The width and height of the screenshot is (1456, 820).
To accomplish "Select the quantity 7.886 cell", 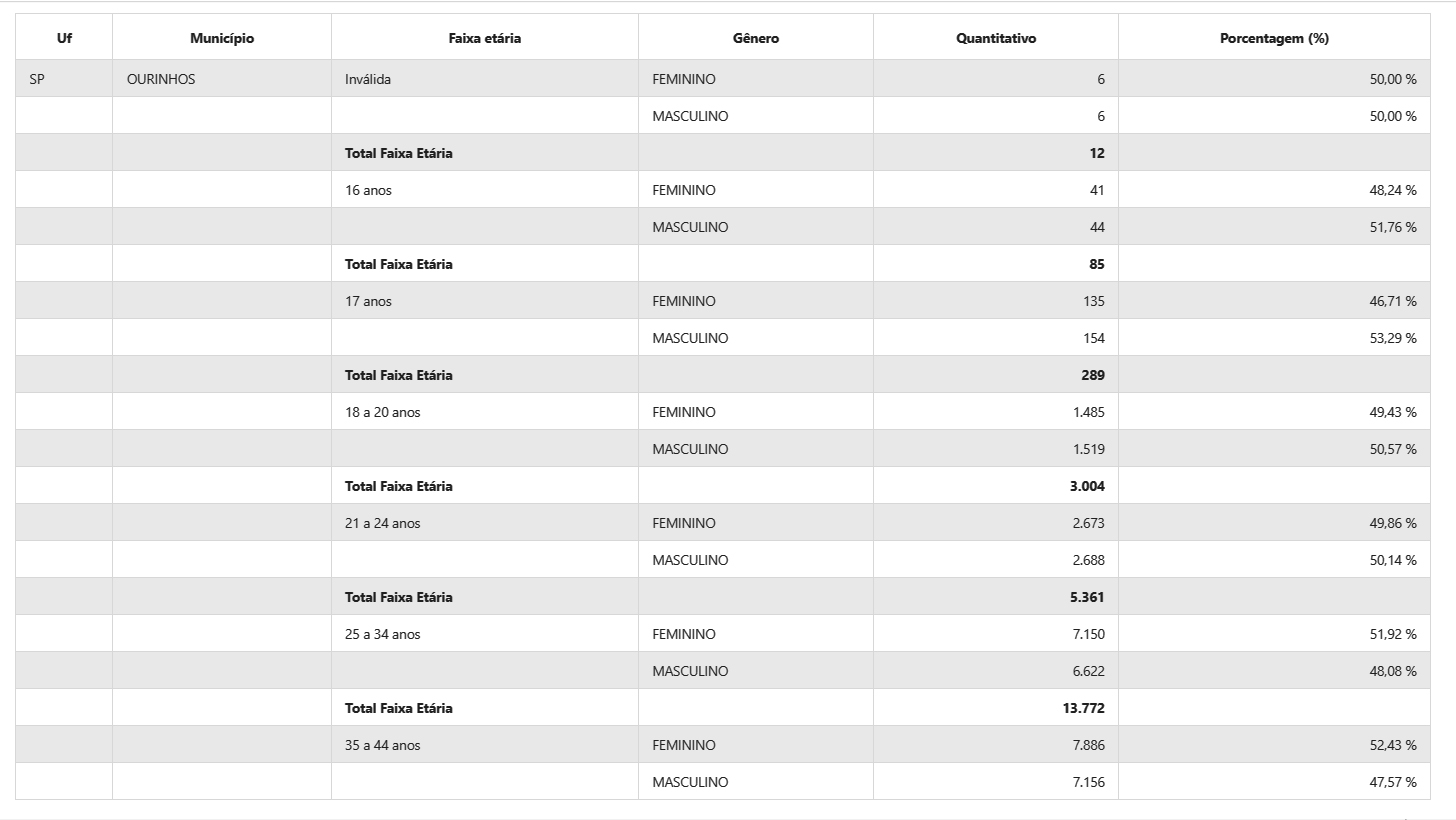I will (1088, 745).
